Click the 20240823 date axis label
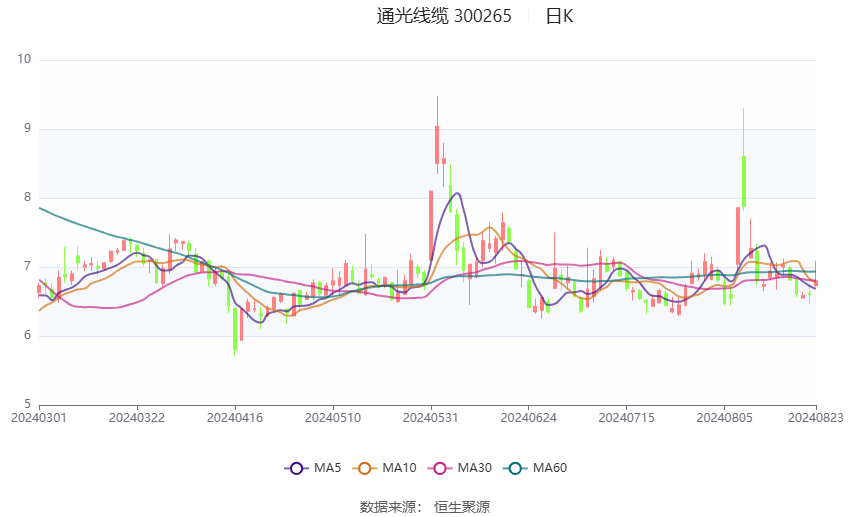The height and width of the screenshot is (517, 850). tap(815, 418)
